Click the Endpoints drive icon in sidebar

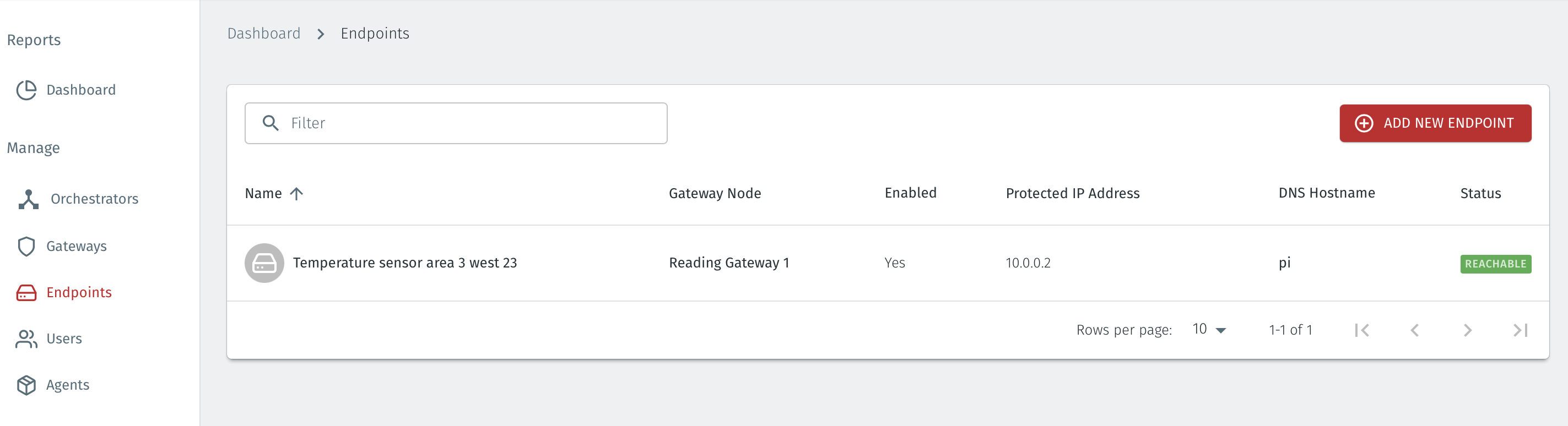point(26,293)
